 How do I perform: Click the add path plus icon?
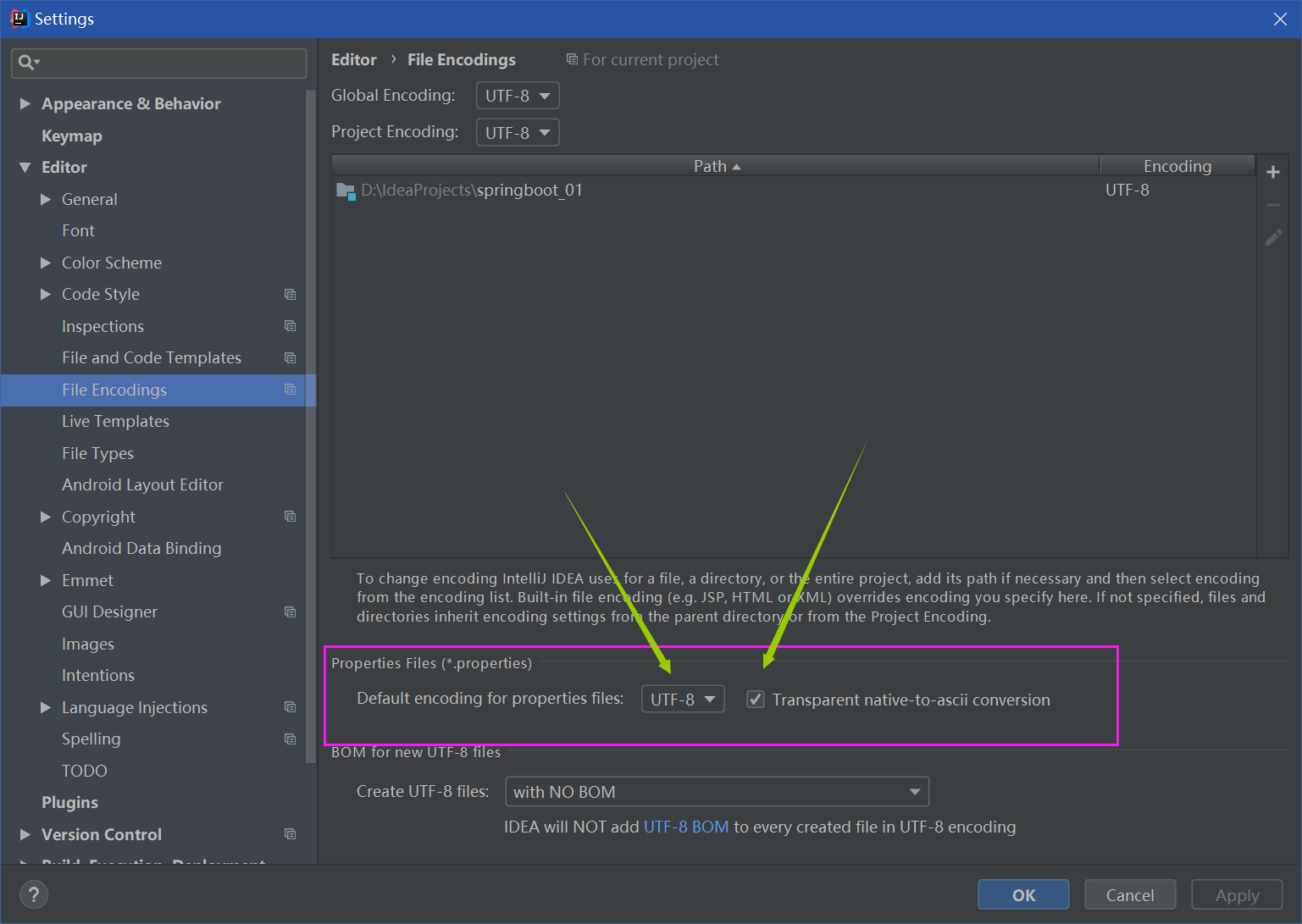1272,172
